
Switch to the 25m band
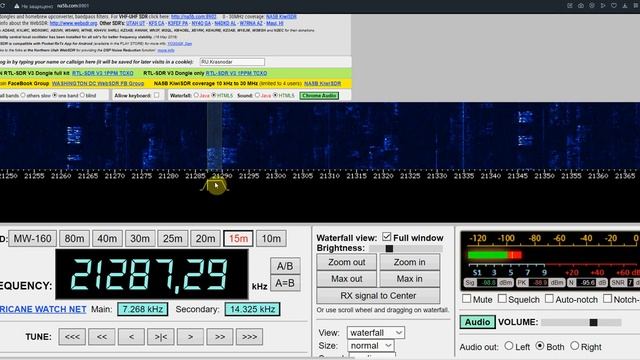[x=173, y=238]
